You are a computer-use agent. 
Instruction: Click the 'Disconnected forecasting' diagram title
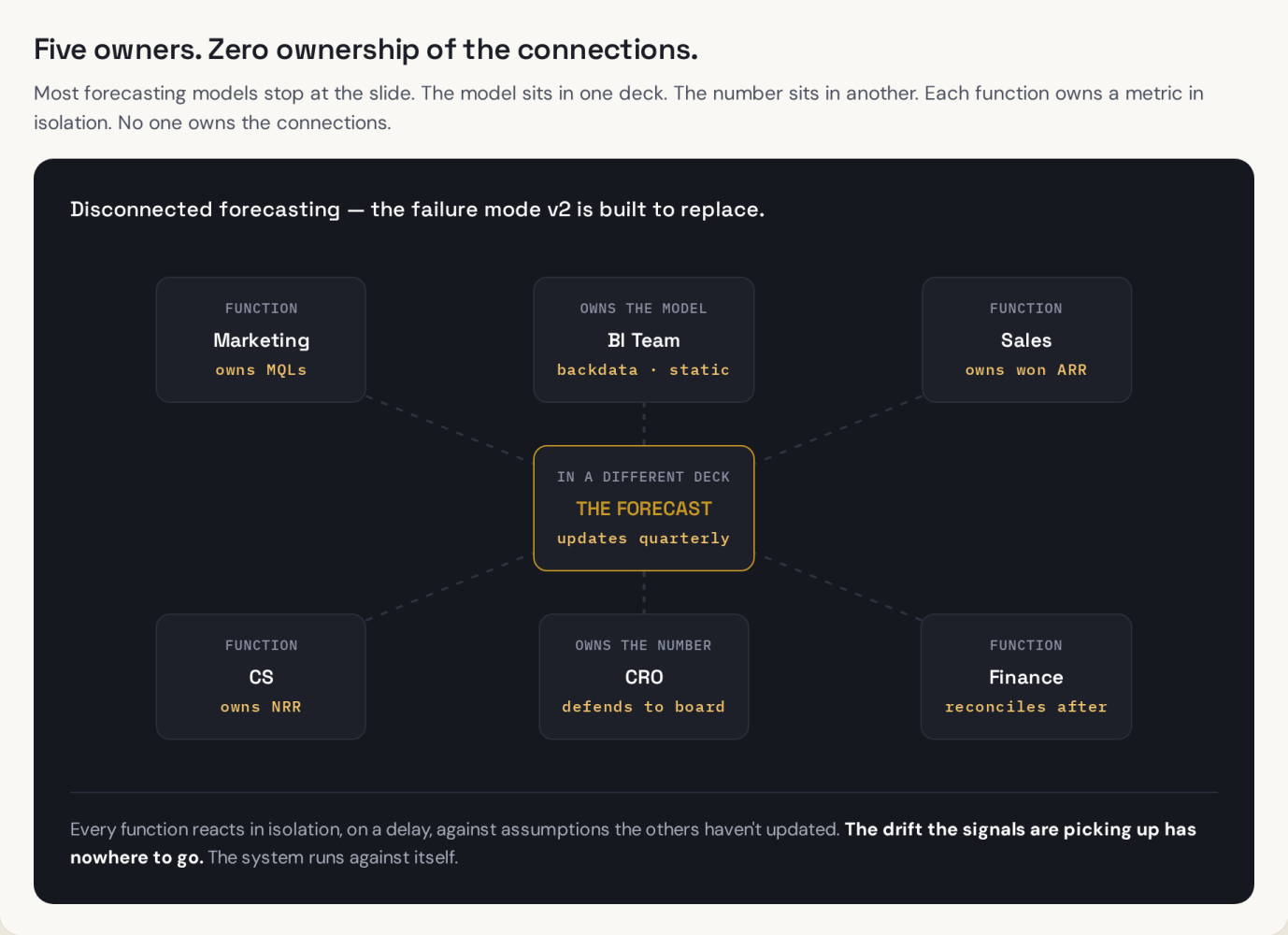point(417,209)
